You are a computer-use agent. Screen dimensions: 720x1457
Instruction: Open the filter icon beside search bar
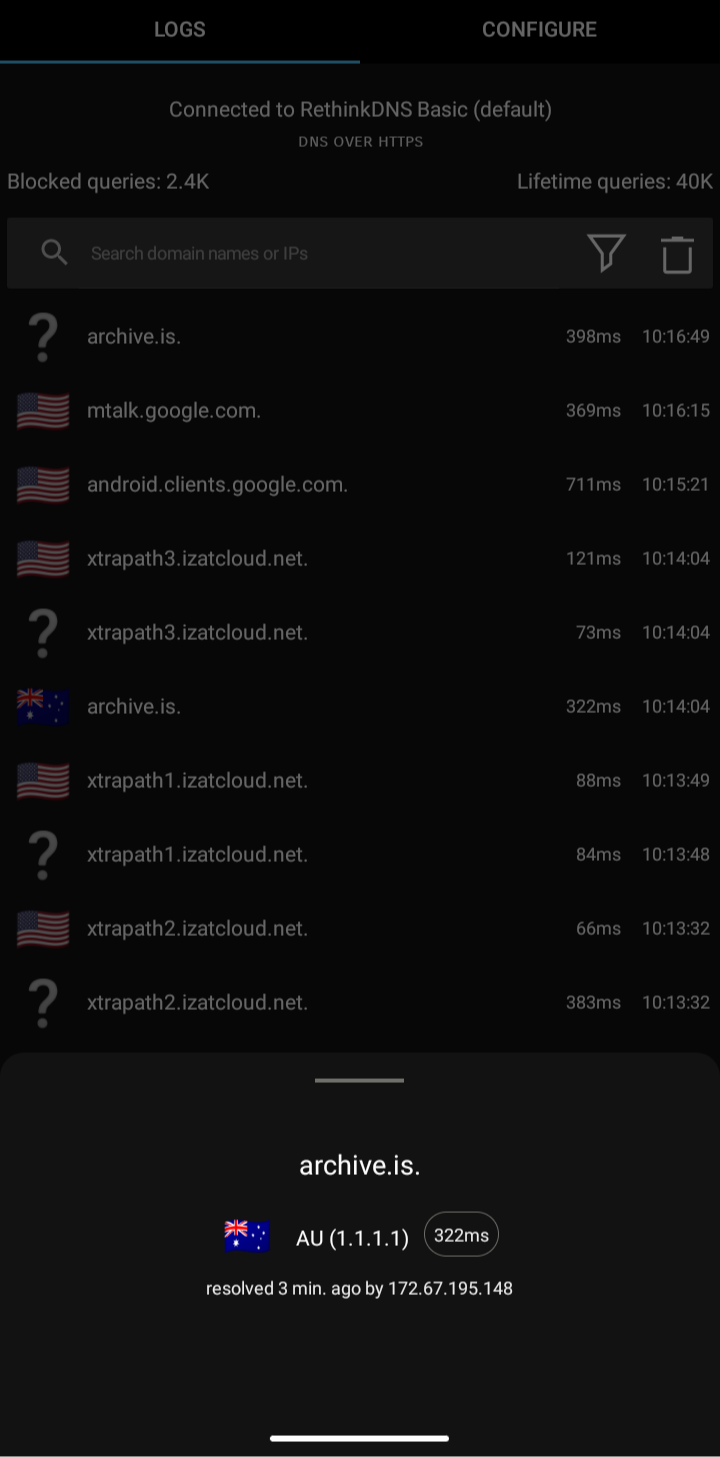(x=607, y=253)
